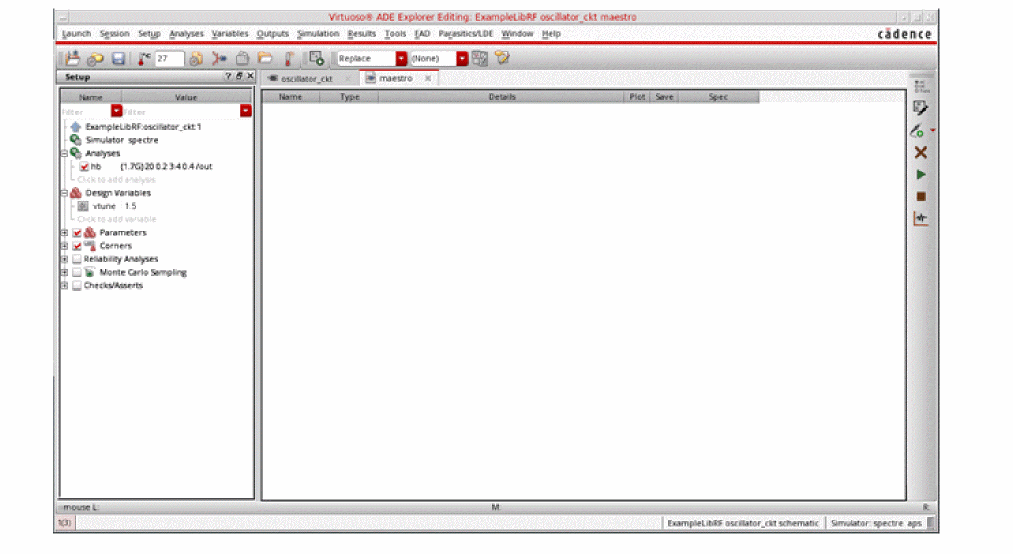
Task: Open the Setup menu in menu bar
Action: click(149, 34)
